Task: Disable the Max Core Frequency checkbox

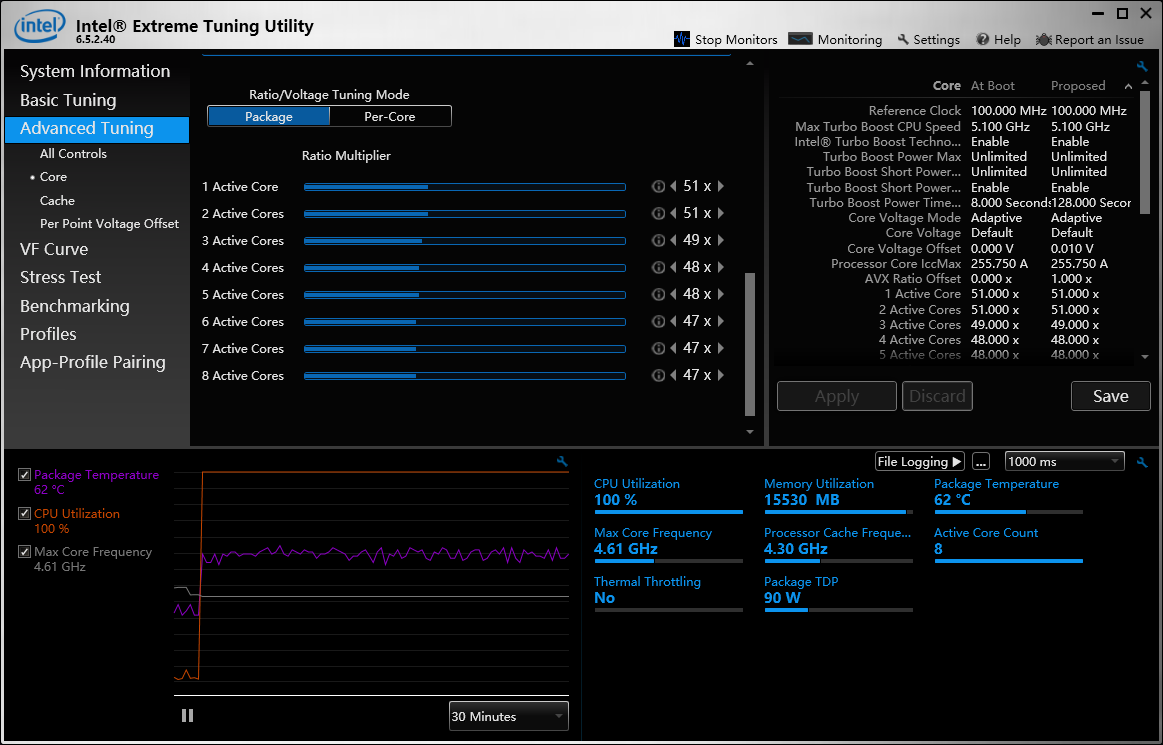Action: (x=25, y=551)
